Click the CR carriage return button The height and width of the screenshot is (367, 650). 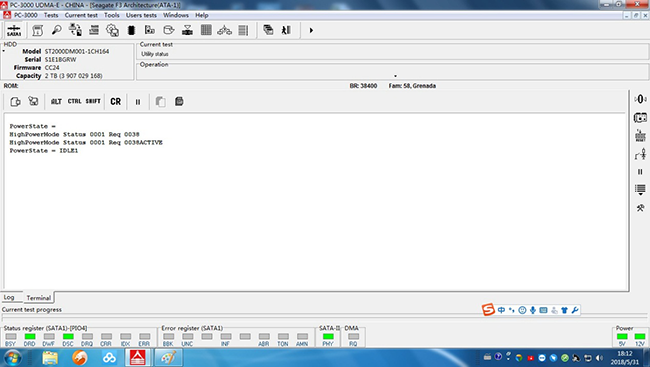(116, 102)
